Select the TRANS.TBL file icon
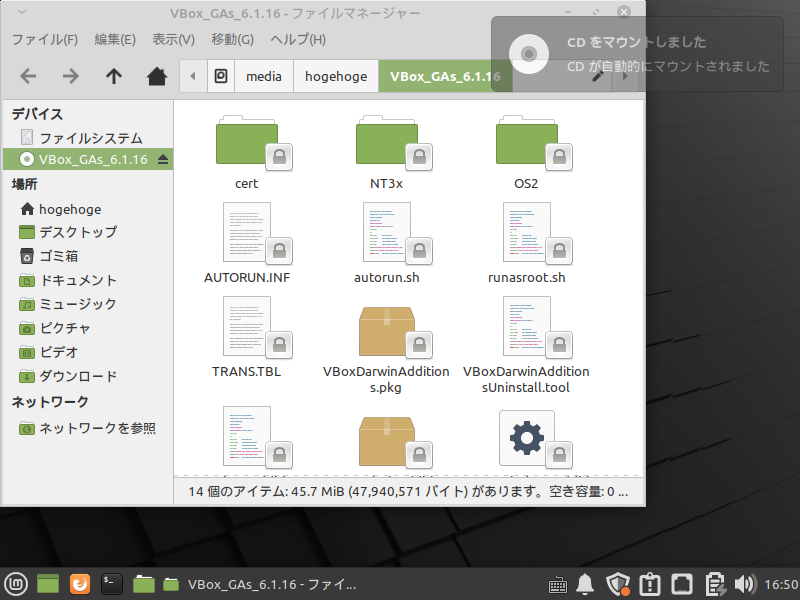This screenshot has height=600, width=800. [247, 327]
